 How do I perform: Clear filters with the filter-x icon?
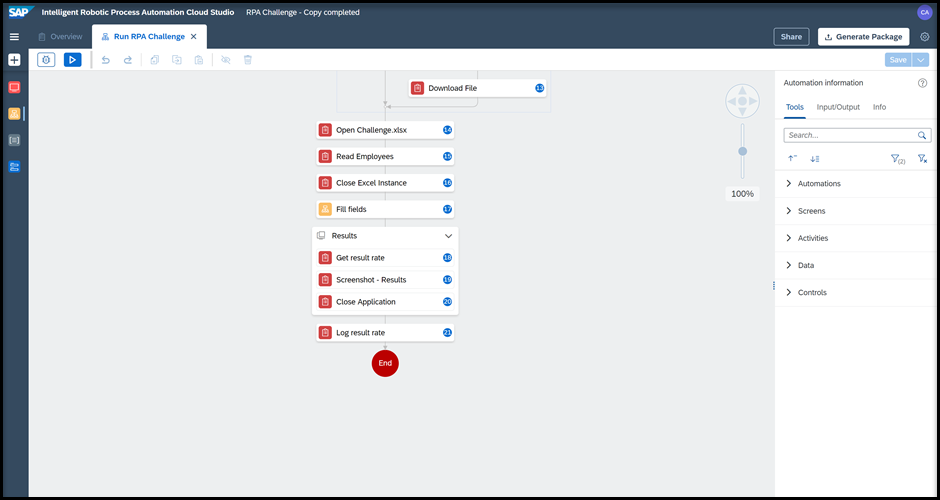pyautogui.click(x=923, y=159)
